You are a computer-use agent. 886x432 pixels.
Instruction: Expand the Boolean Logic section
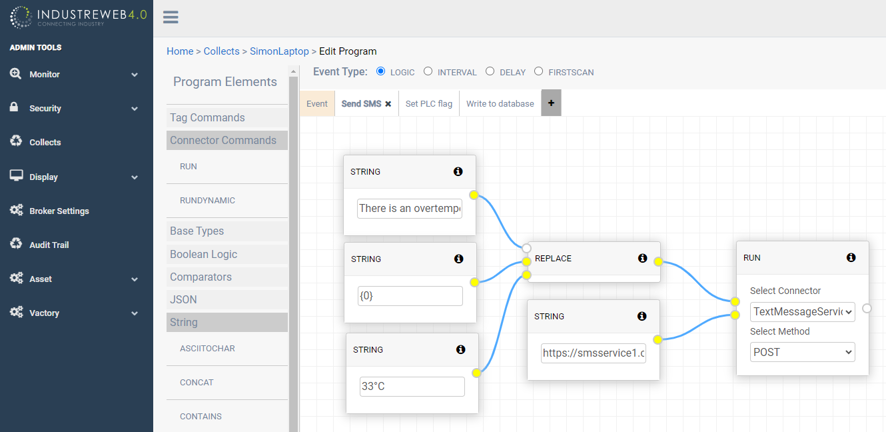point(227,254)
